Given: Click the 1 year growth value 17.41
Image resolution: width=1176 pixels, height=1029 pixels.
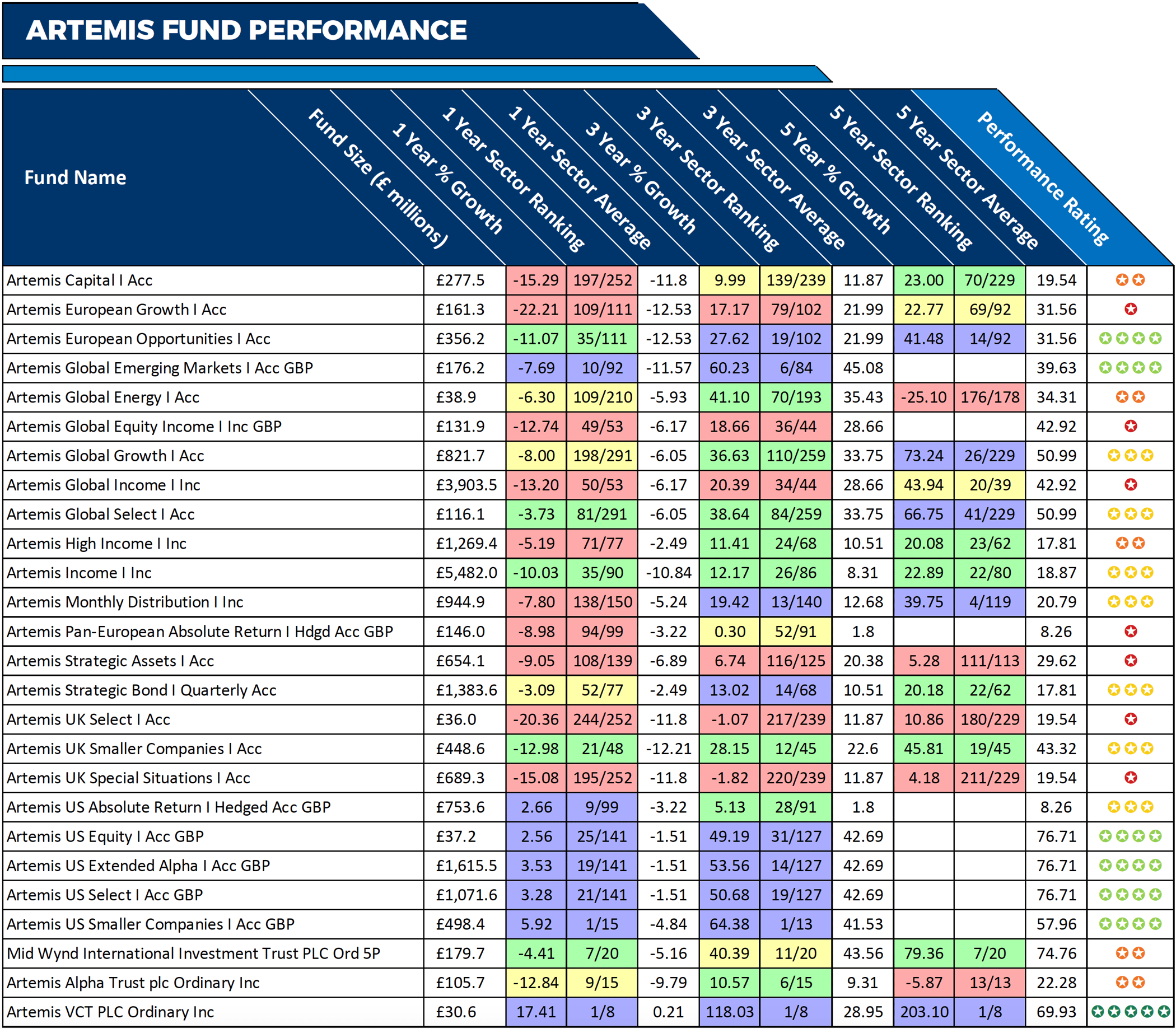Looking at the screenshot, I should coord(536,1012).
